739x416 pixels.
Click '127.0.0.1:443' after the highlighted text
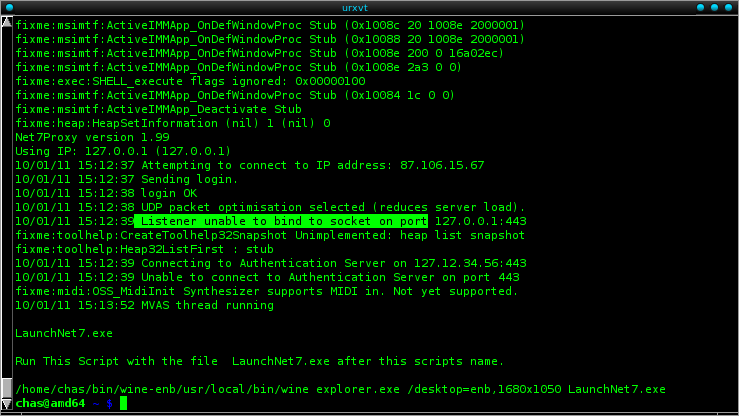(480, 221)
